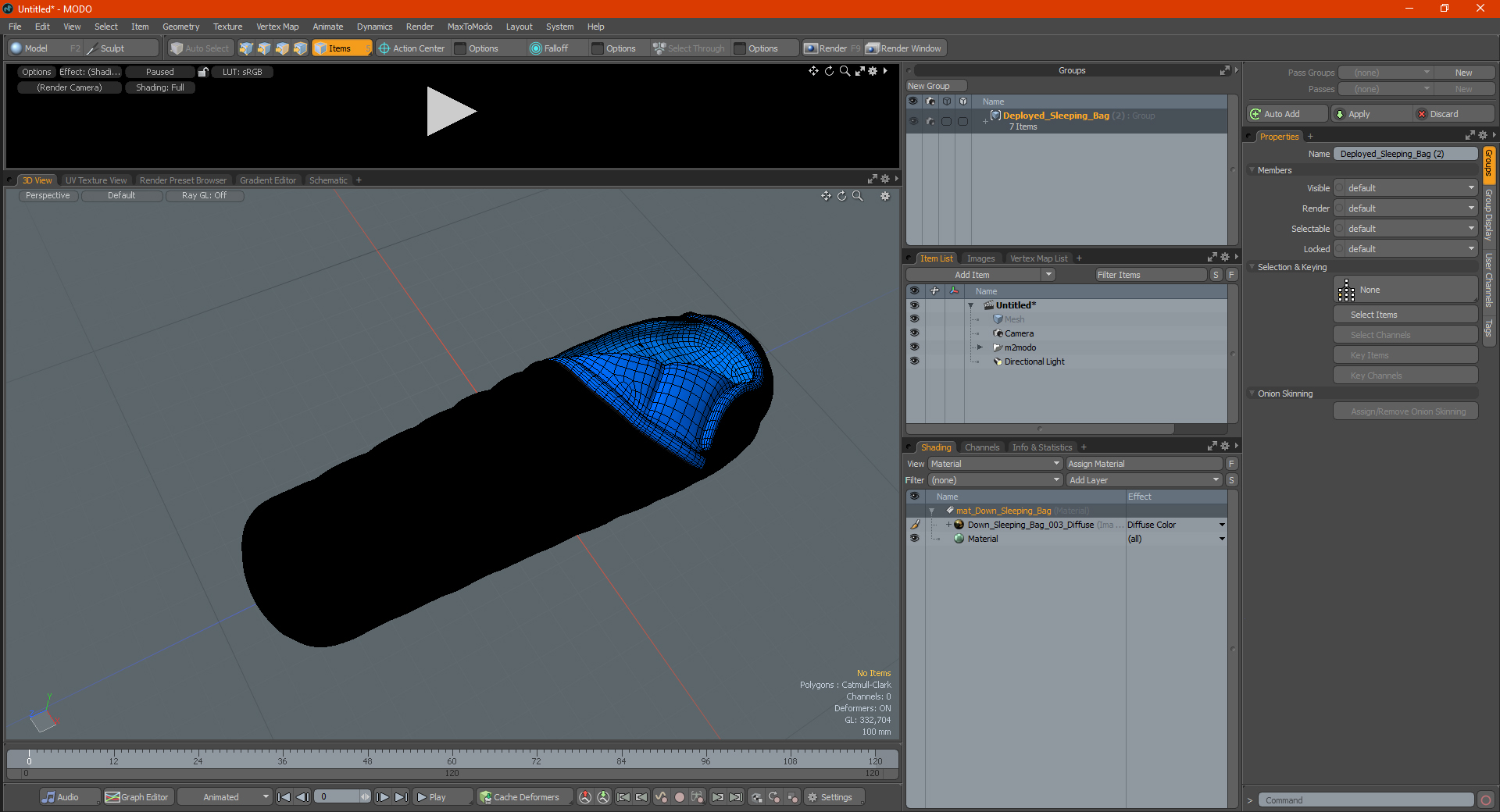Collapse the Untitled scene tree
This screenshot has height=812, width=1500.
(x=970, y=305)
